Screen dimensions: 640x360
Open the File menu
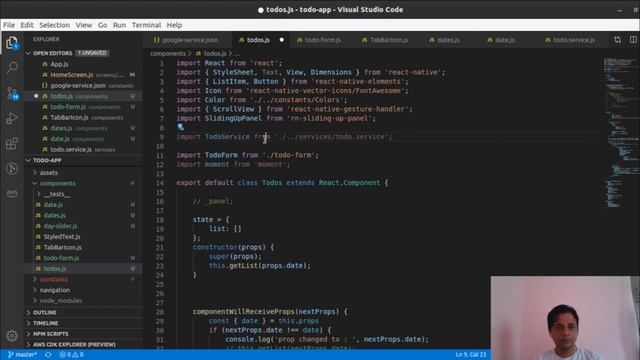coord(9,25)
